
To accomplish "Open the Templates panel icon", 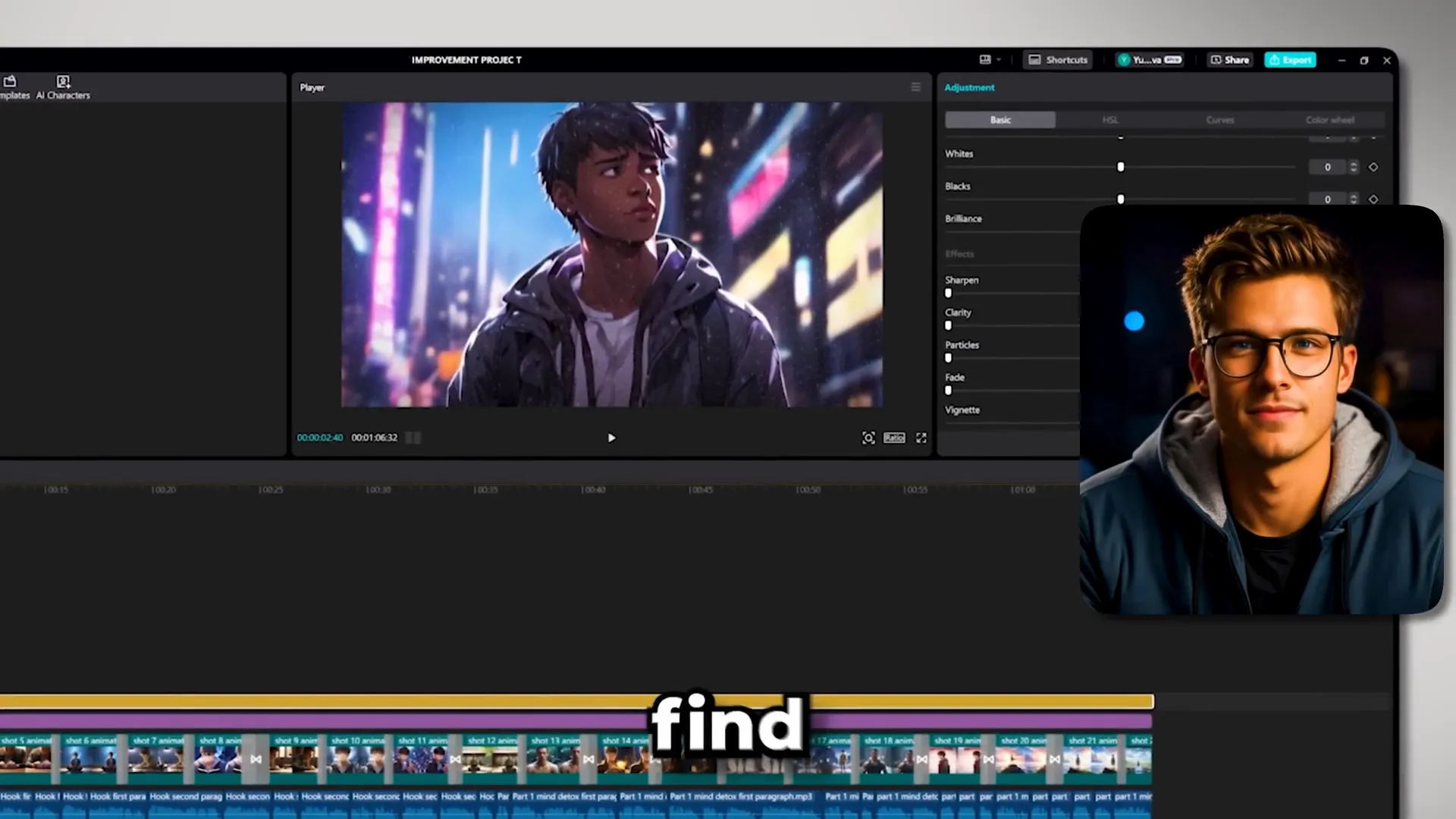I will pos(10,81).
